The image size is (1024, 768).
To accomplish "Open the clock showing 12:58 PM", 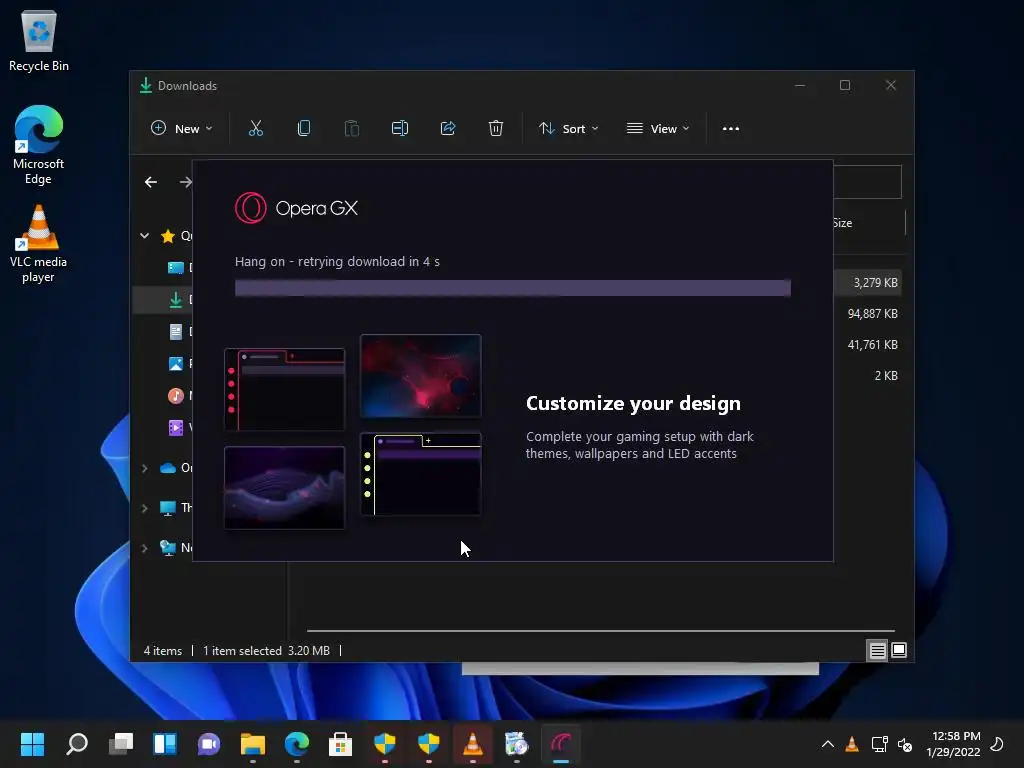I will 953,744.
